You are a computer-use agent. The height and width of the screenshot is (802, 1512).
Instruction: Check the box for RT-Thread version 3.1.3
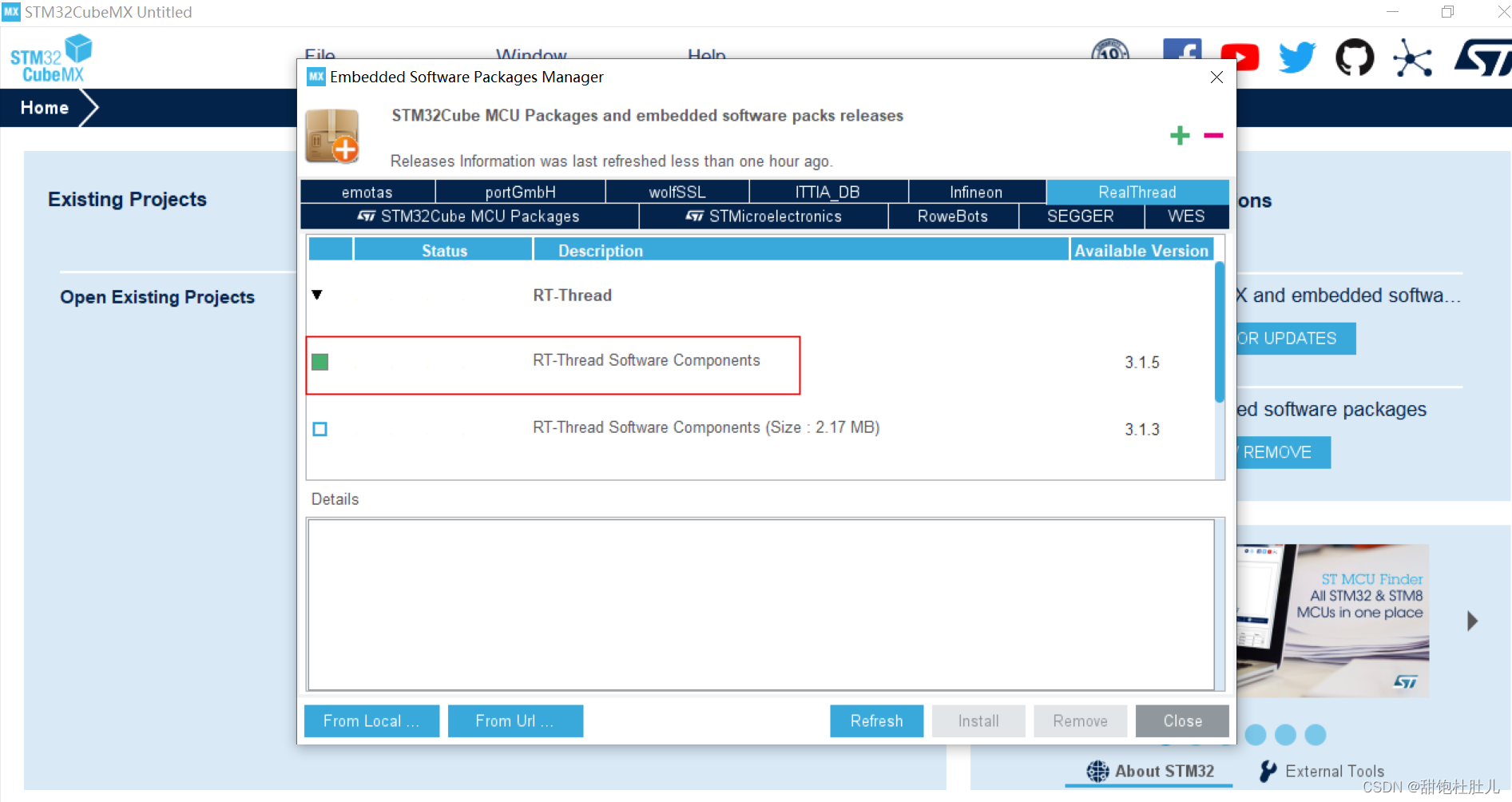(320, 429)
